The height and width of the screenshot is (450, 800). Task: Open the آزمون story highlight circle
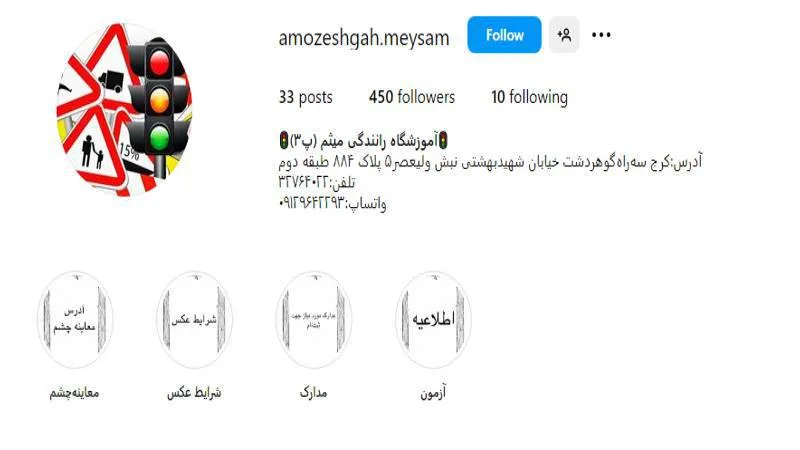pos(433,320)
